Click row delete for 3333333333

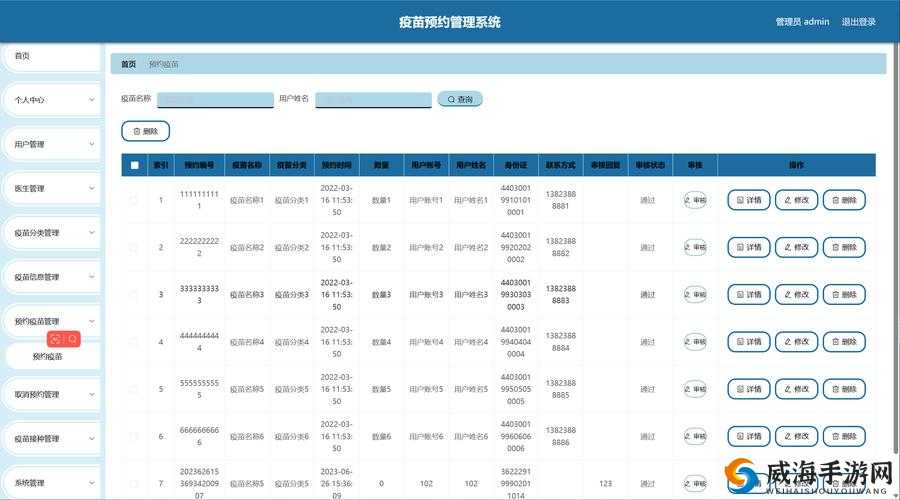click(x=844, y=294)
